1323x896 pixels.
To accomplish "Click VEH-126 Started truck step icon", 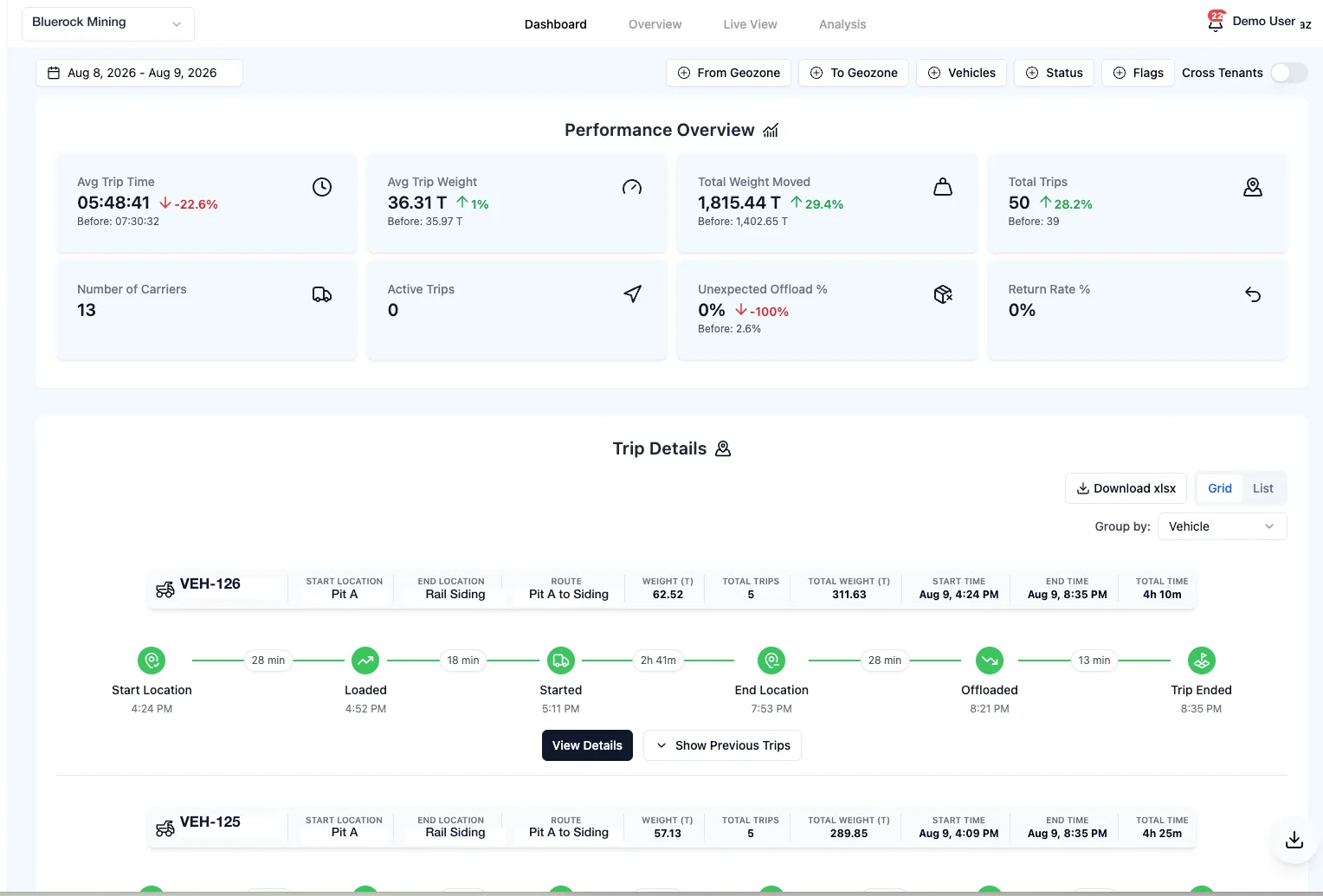I will click(561, 661).
